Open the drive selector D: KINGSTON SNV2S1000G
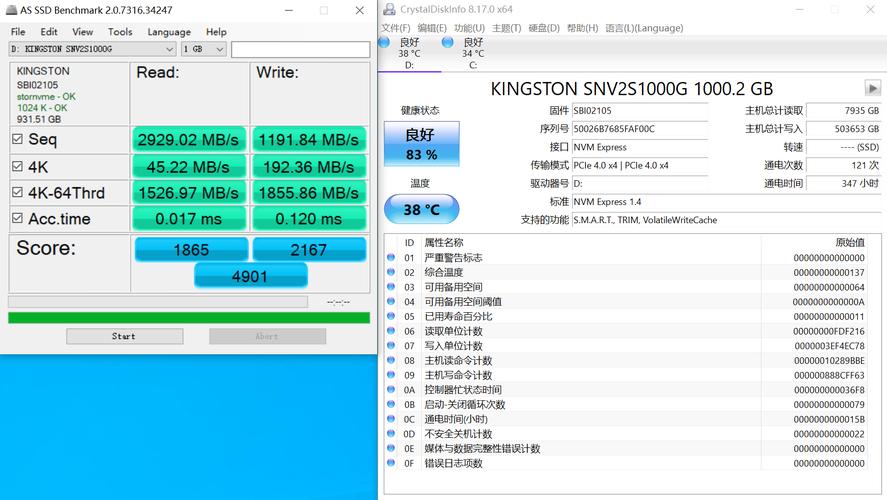 (x=92, y=49)
